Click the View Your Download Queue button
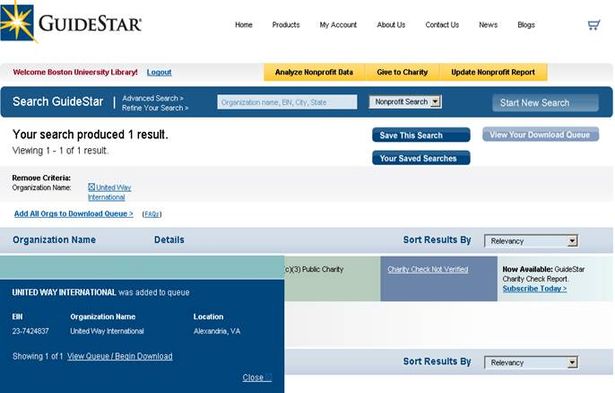This screenshot has height=393, width=615. [x=540, y=135]
